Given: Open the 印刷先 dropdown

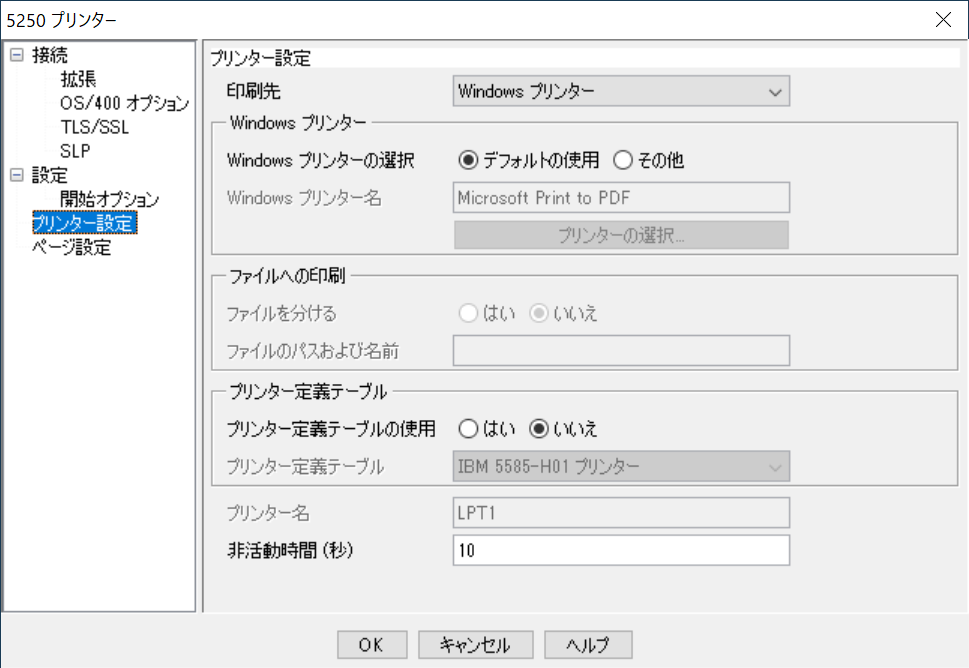Looking at the screenshot, I should pos(621,91).
